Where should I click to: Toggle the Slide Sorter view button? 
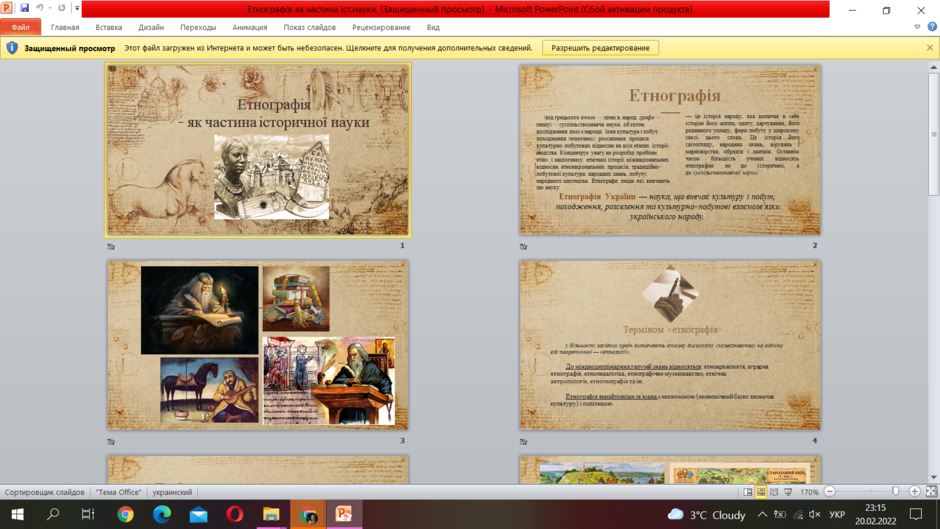tap(761, 492)
